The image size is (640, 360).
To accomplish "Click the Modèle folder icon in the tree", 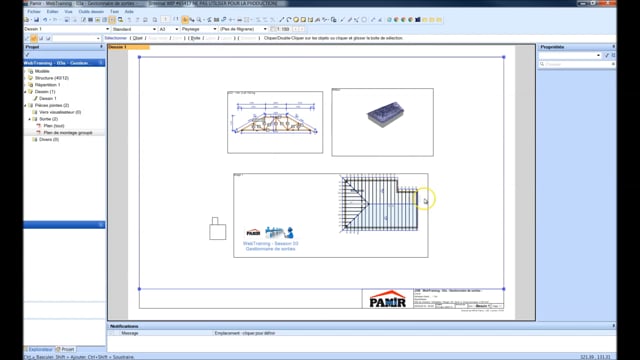I will coord(31,71).
